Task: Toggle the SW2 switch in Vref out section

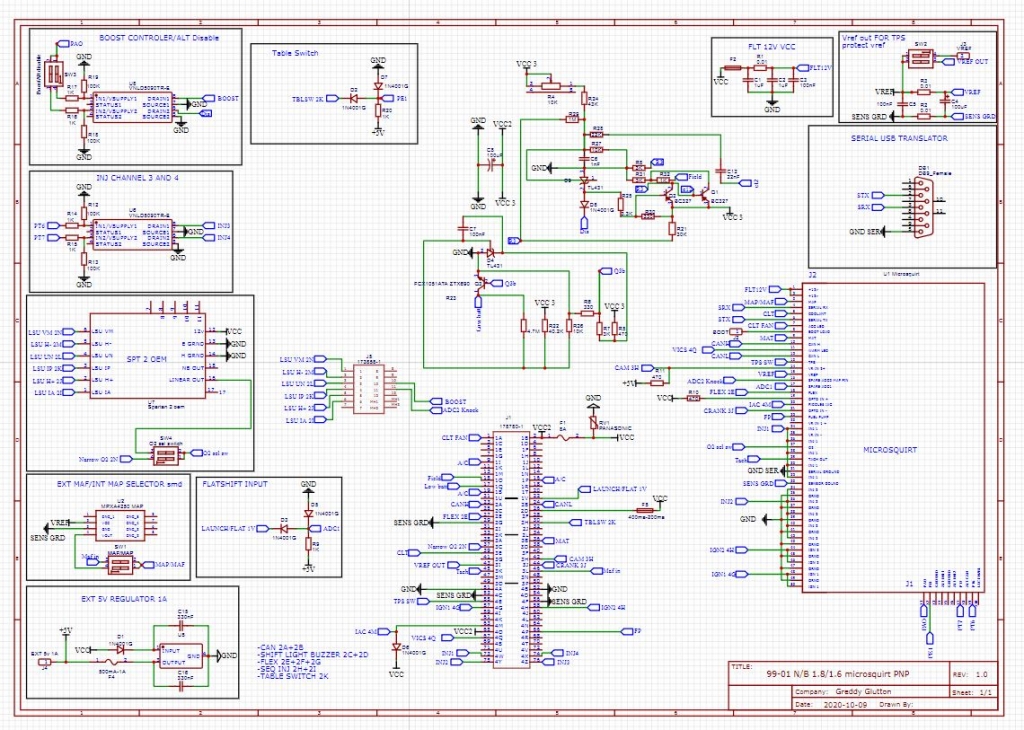Action: tap(920, 58)
